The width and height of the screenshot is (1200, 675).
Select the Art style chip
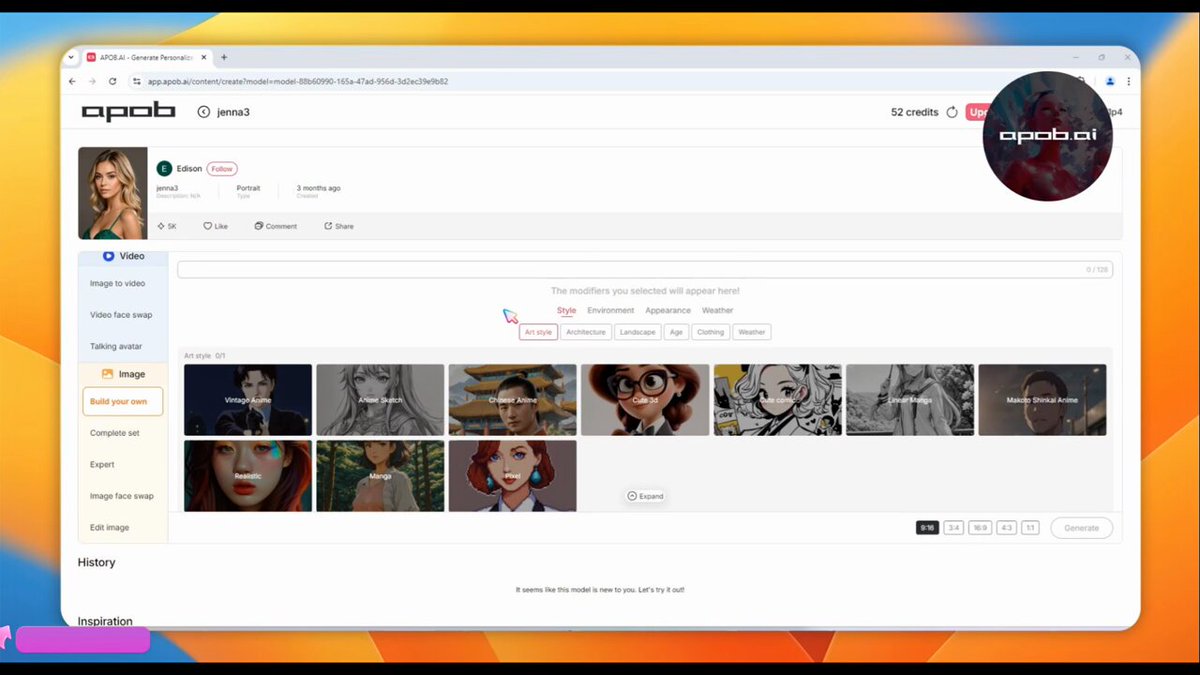[538, 332]
